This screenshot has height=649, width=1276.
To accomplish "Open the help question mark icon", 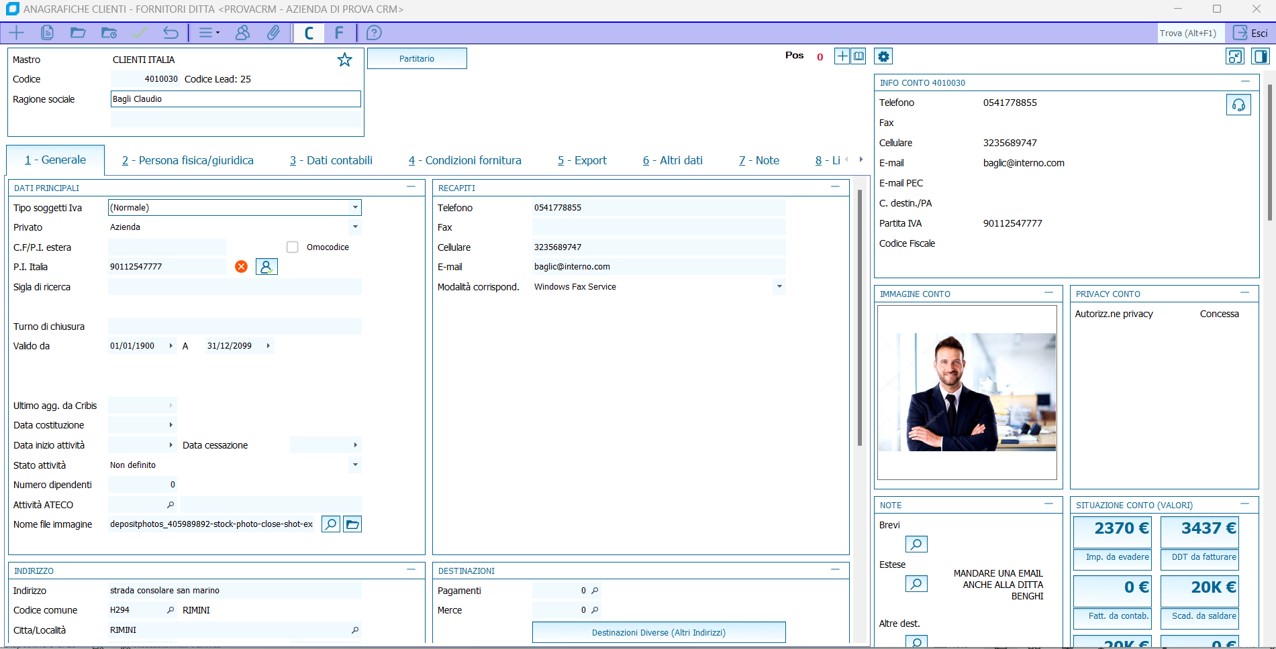I will coord(374,33).
